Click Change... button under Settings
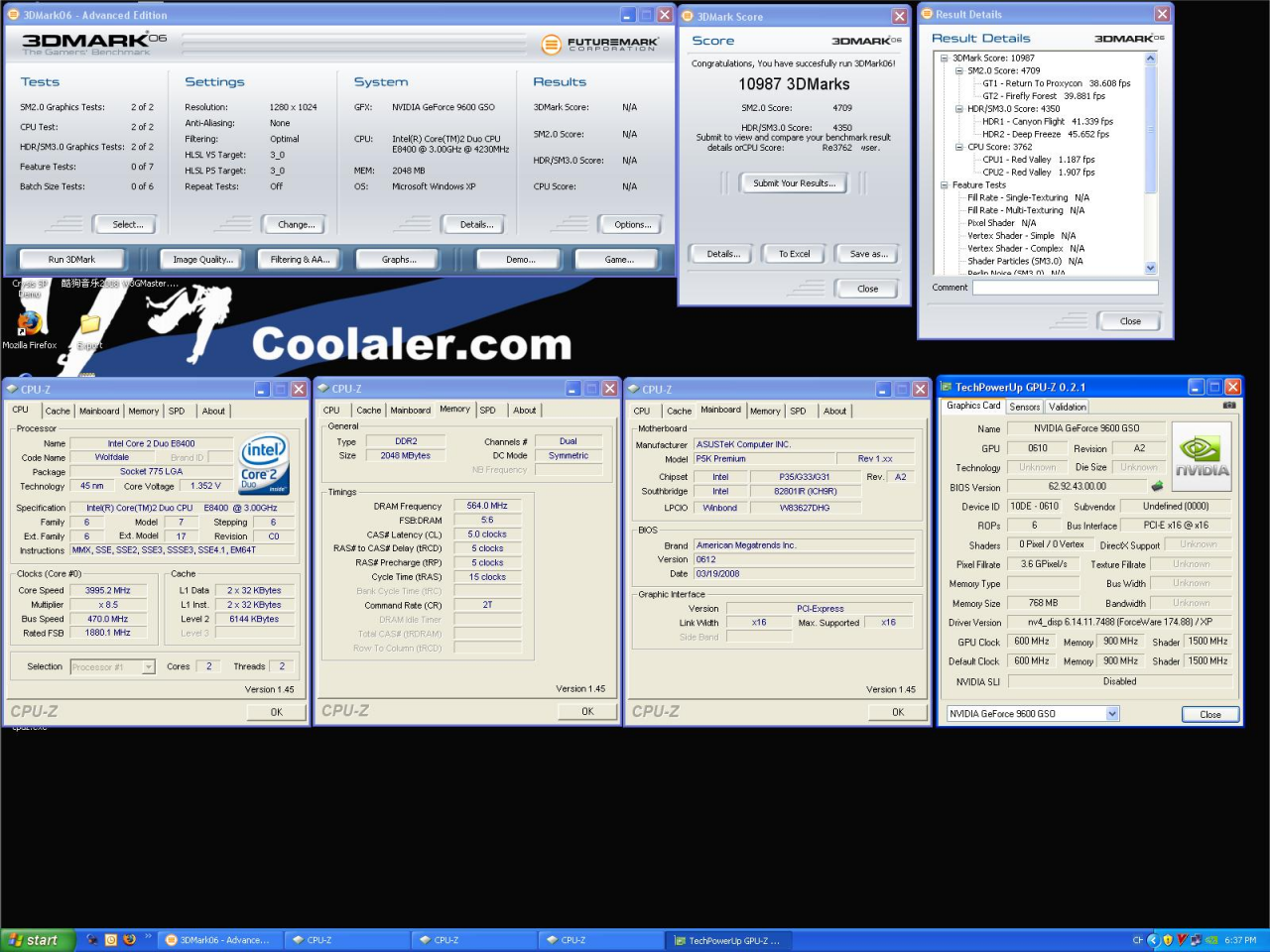Screen dimensions: 1270x952 [x=296, y=225]
